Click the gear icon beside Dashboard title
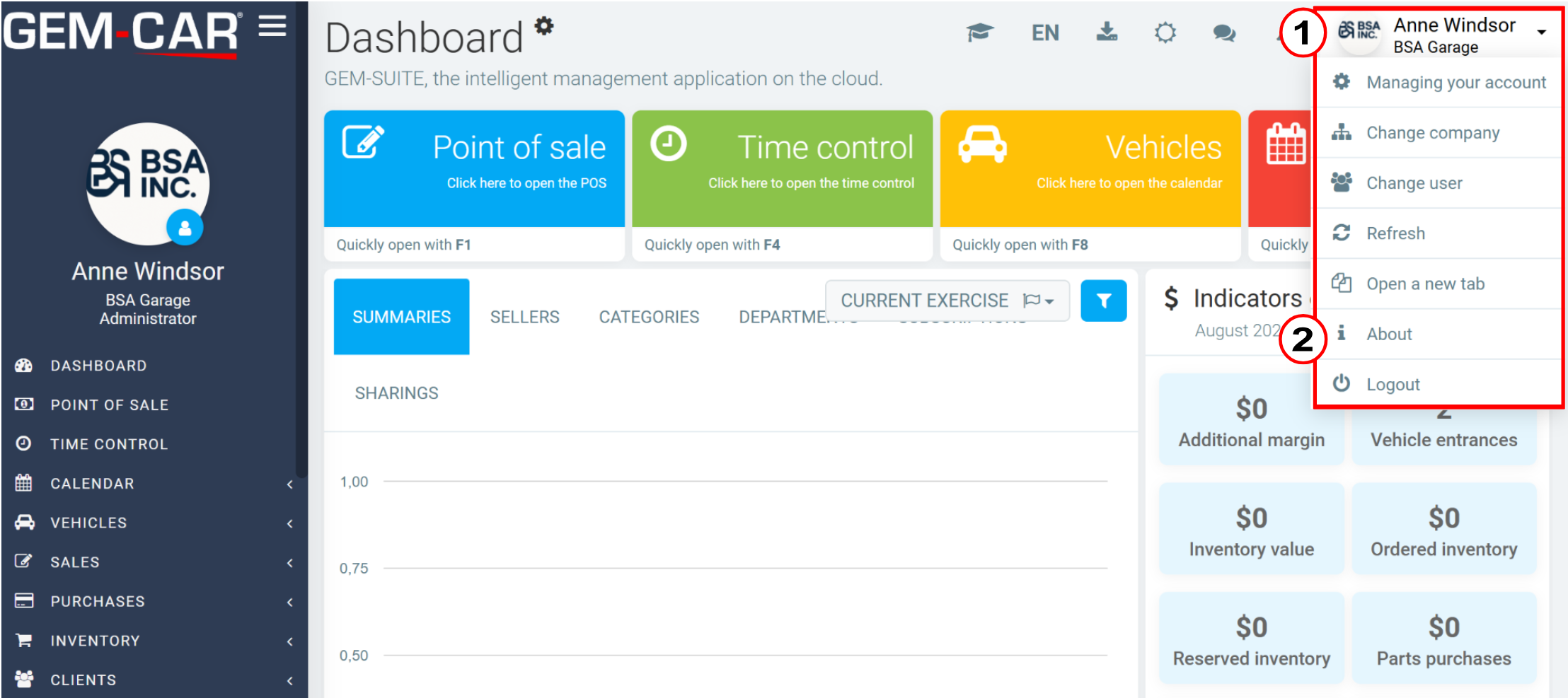Image resolution: width=1568 pixels, height=698 pixels. click(x=543, y=26)
